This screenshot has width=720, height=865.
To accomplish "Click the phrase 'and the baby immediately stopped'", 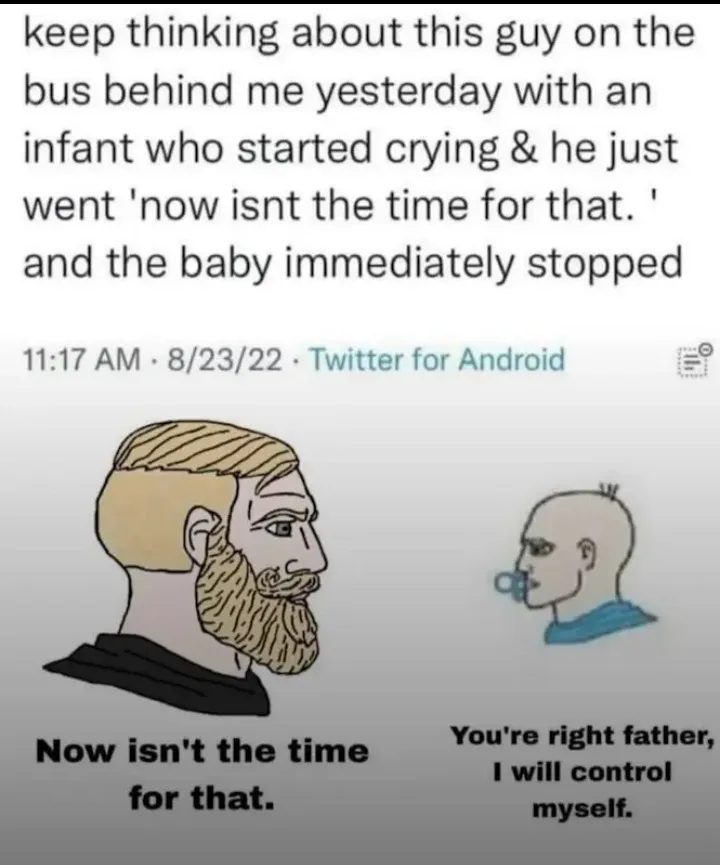I will (x=353, y=264).
